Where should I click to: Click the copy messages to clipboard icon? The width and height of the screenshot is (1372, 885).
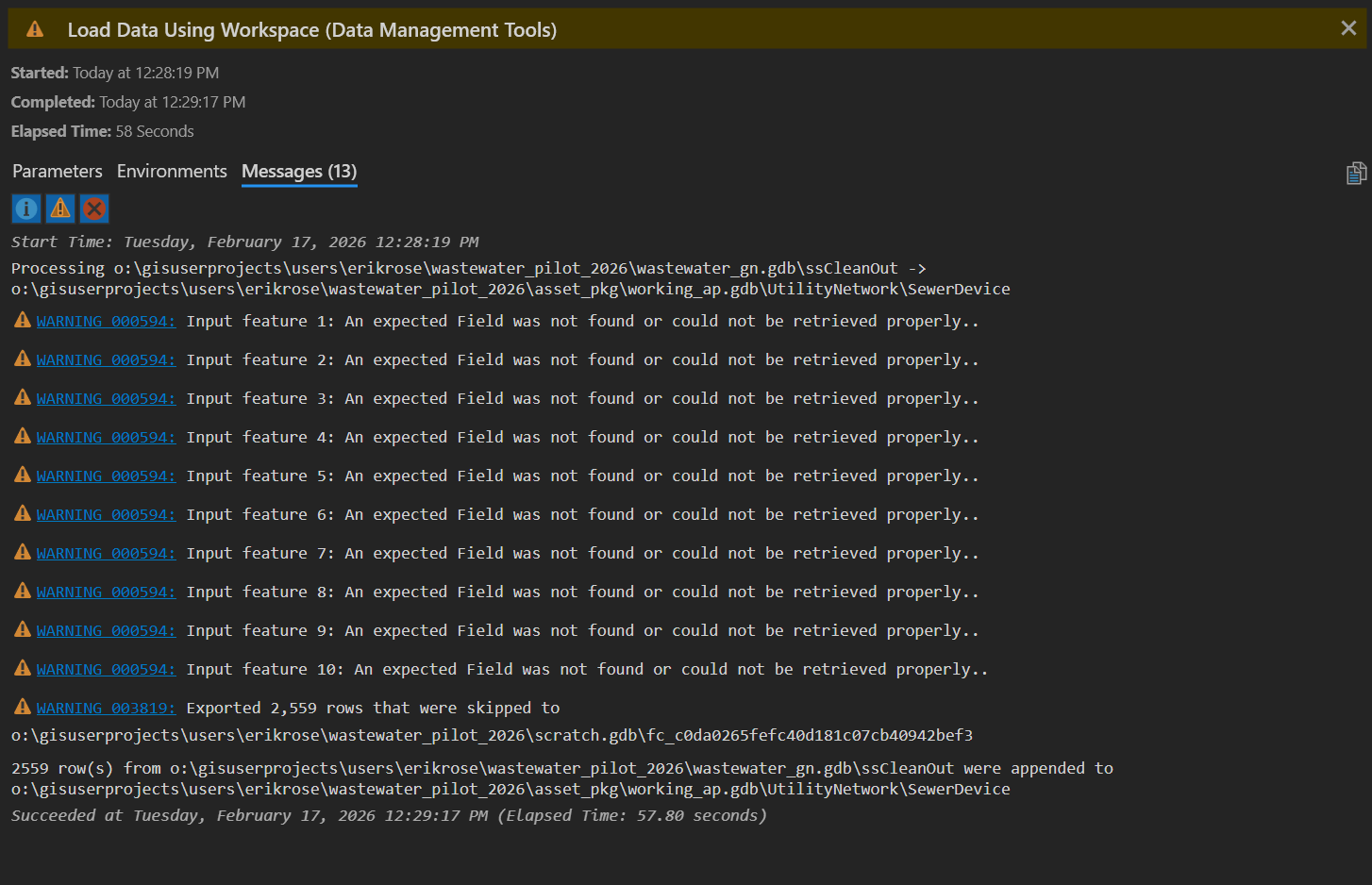pyautogui.click(x=1356, y=173)
